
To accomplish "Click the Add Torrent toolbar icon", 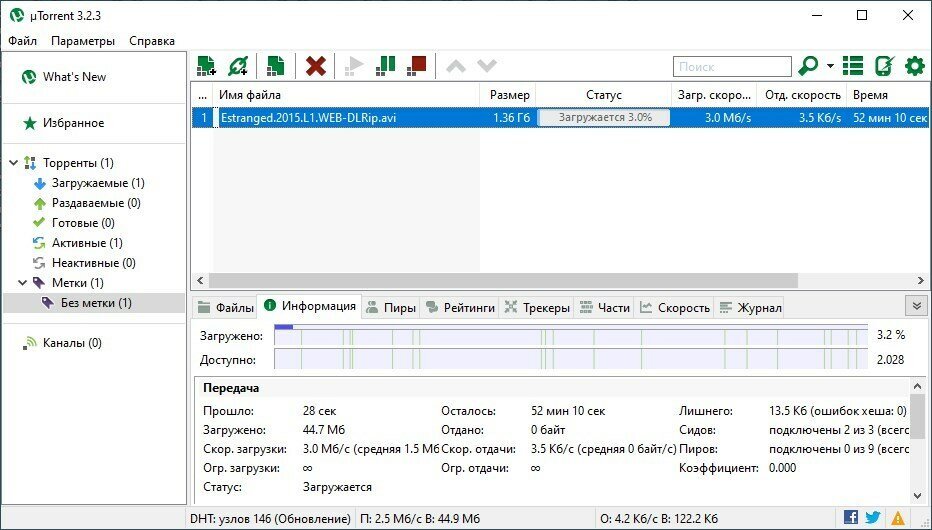I will 206,65.
